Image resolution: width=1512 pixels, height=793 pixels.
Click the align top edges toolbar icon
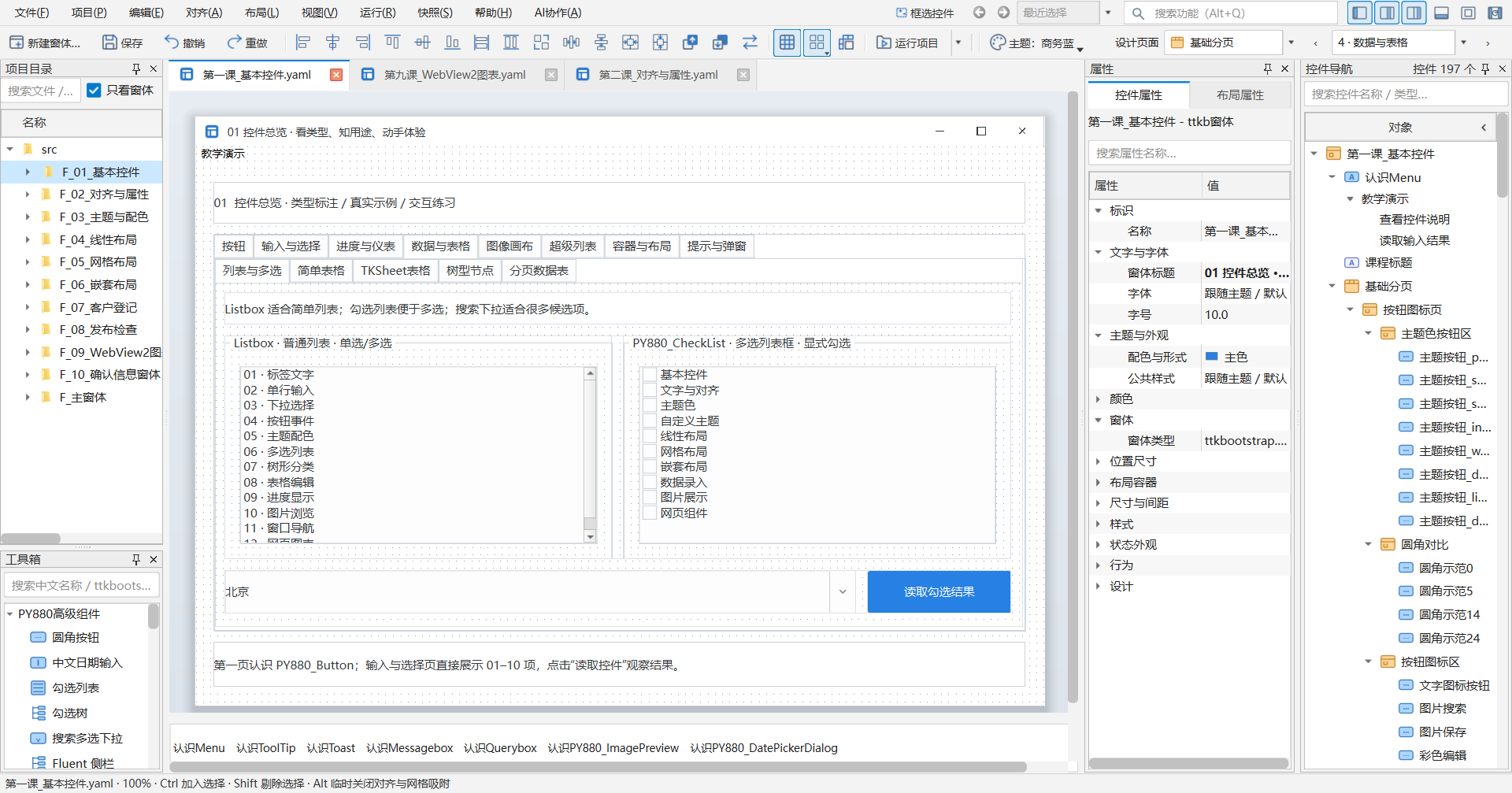(x=393, y=43)
